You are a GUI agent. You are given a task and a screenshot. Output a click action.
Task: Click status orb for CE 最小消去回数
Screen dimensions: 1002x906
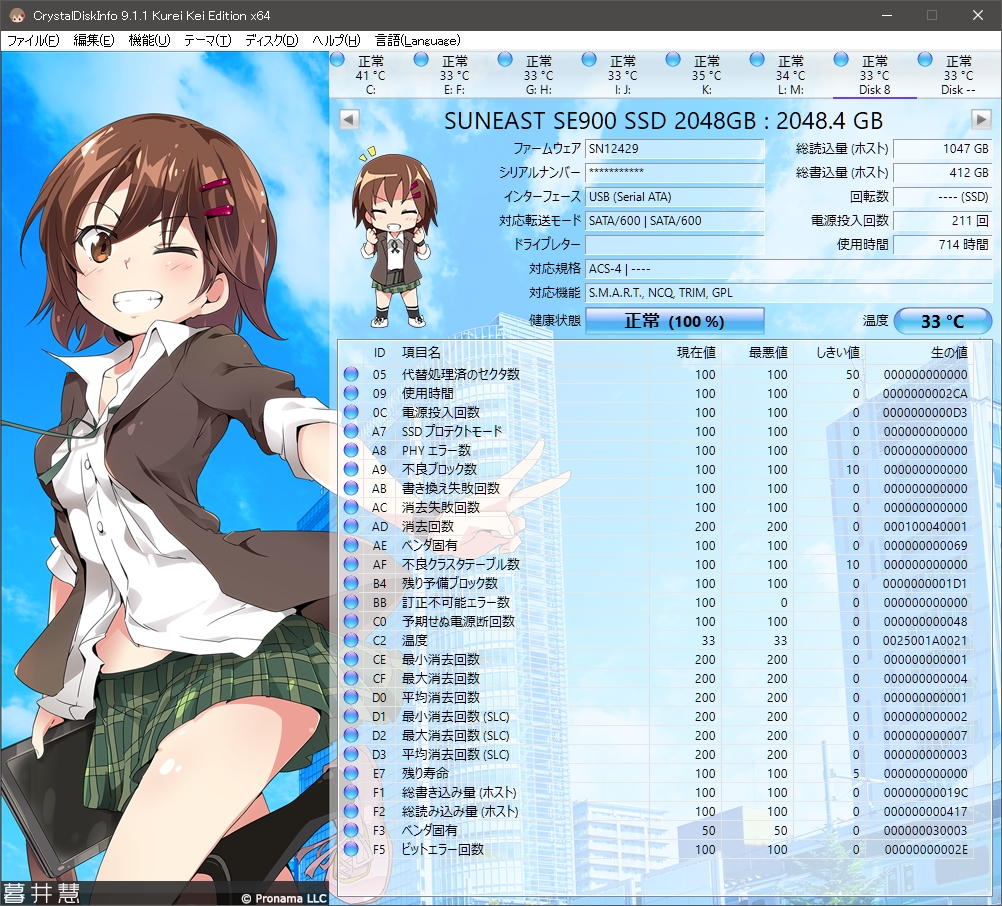351,659
